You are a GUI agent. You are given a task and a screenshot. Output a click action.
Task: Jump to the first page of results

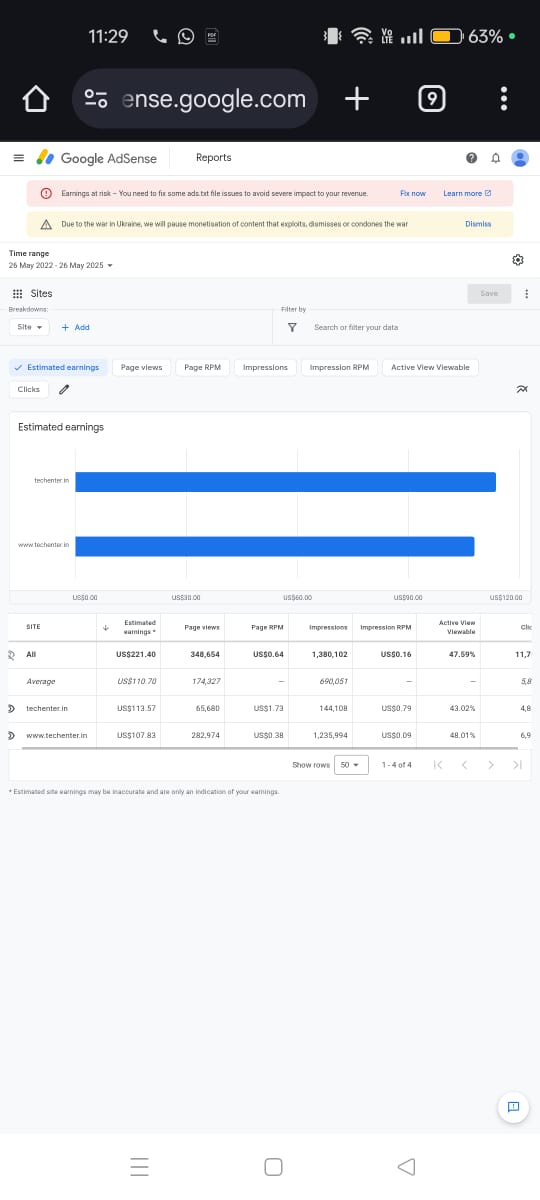[x=437, y=765]
